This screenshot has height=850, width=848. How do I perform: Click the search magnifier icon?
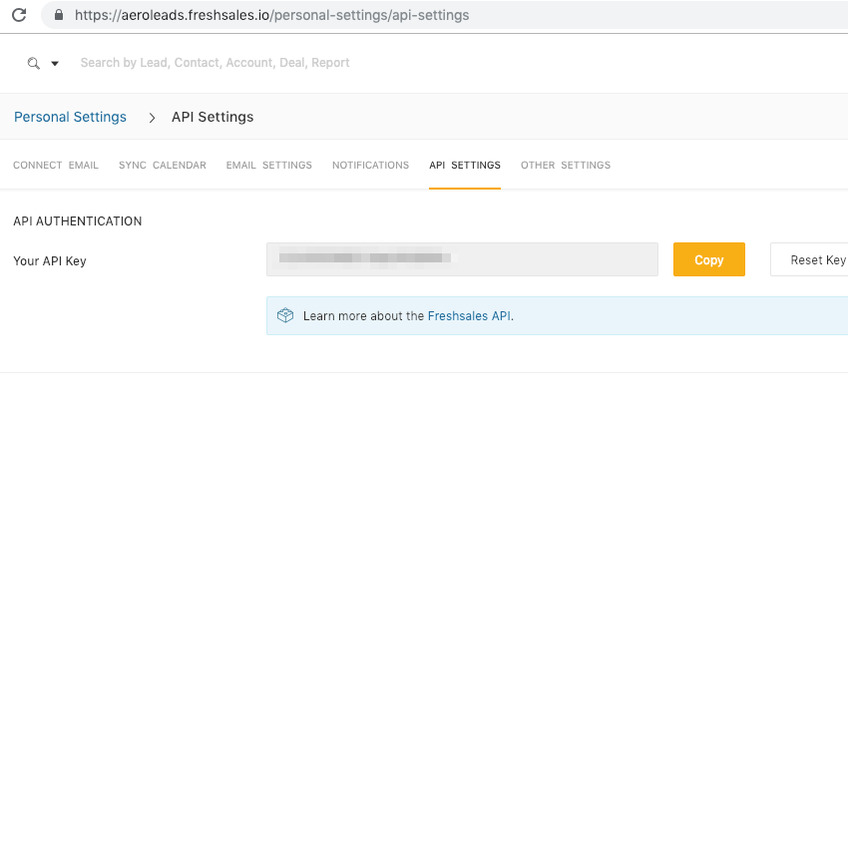[x=31, y=62]
